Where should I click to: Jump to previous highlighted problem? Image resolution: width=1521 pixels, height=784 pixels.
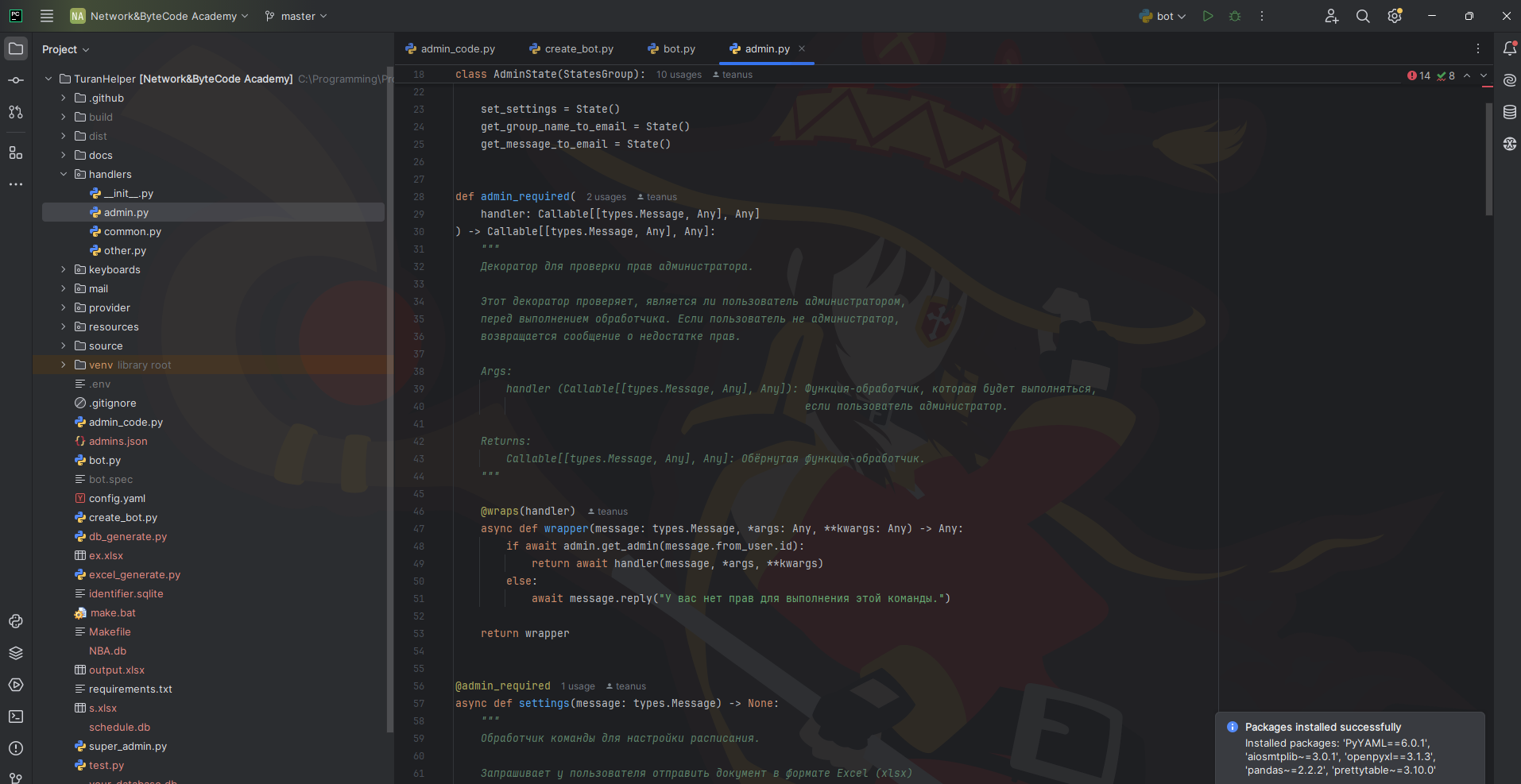pos(1467,75)
